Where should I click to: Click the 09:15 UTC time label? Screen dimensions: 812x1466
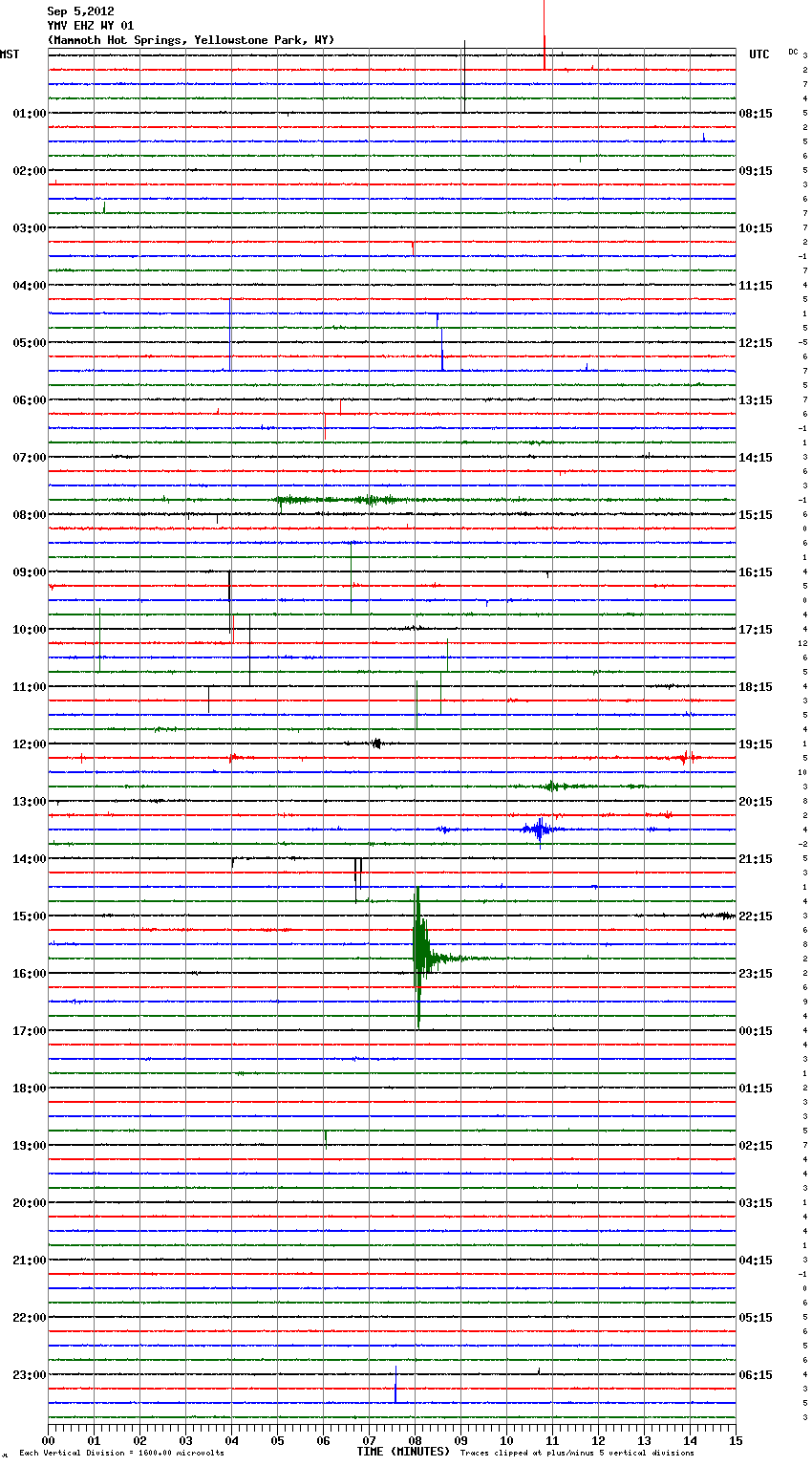756,171
